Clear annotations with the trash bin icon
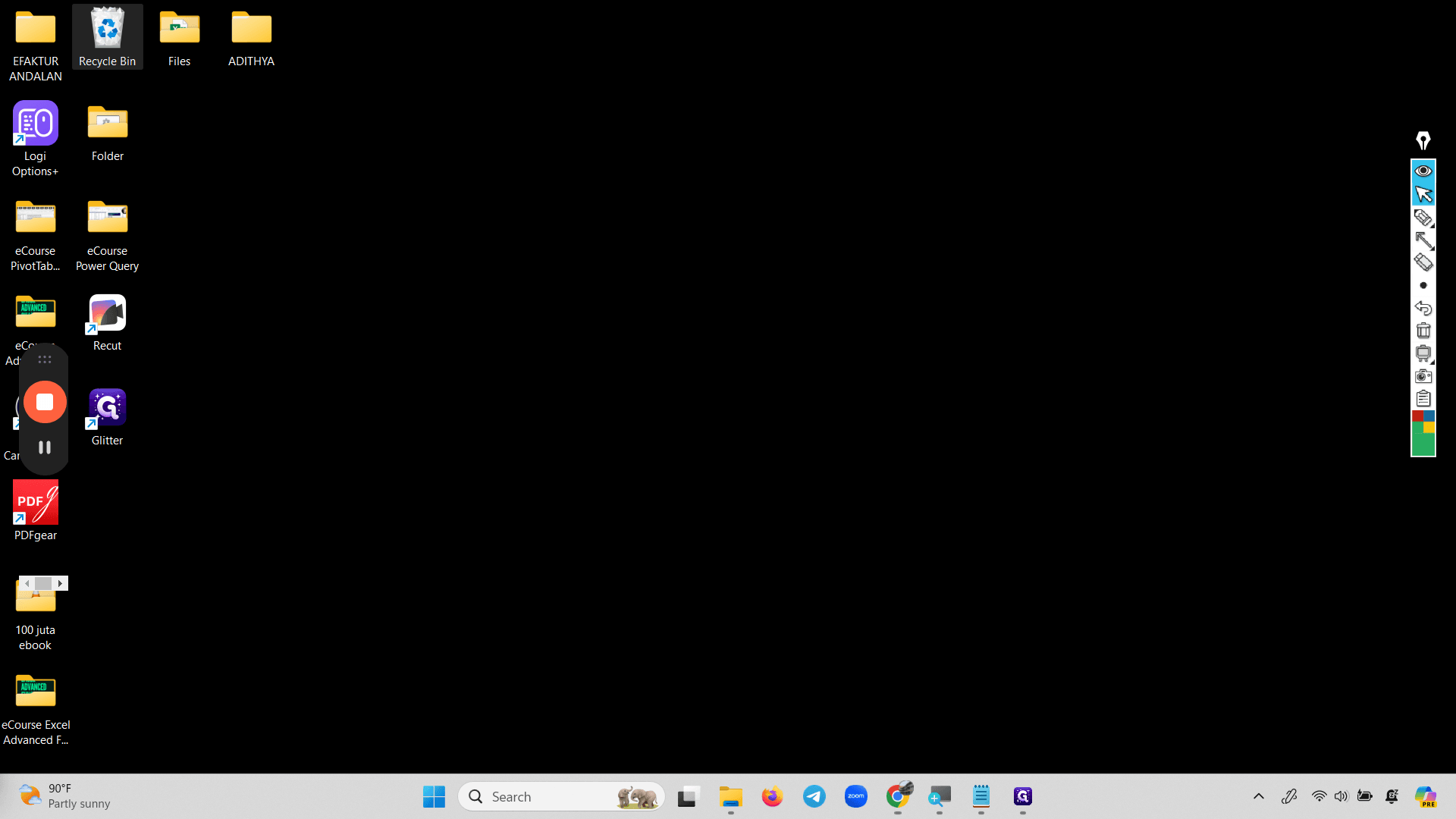Screen dimensions: 1456x819 tap(1423, 331)
